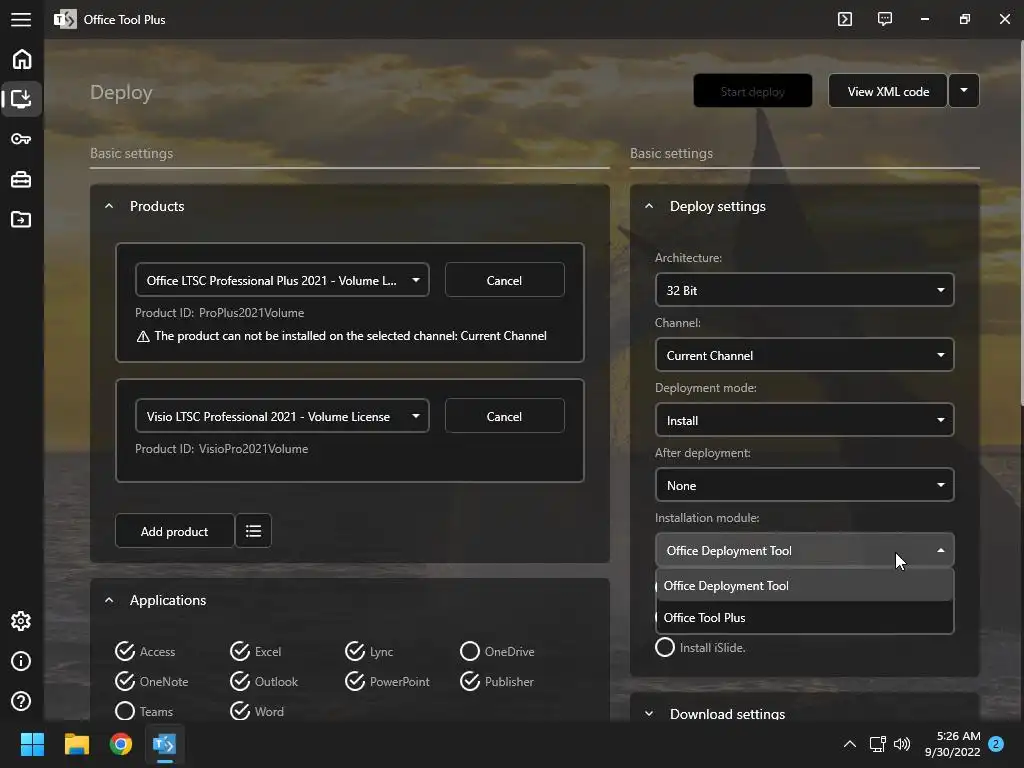
Task: Collapse the Applications section
Action: pyautogui.click(x=109, y=600)
